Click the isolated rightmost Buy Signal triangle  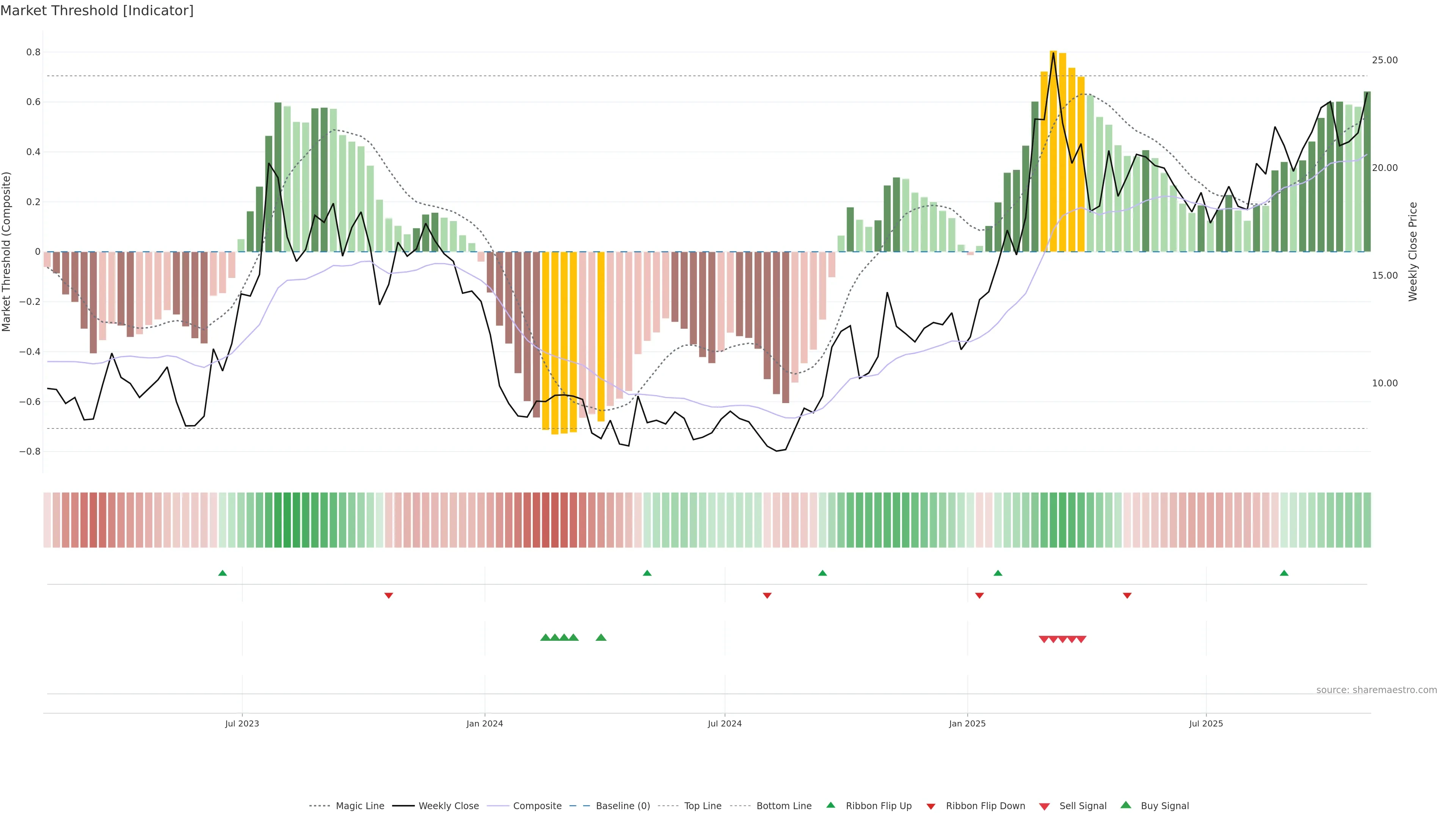click(x=601, y=637)
